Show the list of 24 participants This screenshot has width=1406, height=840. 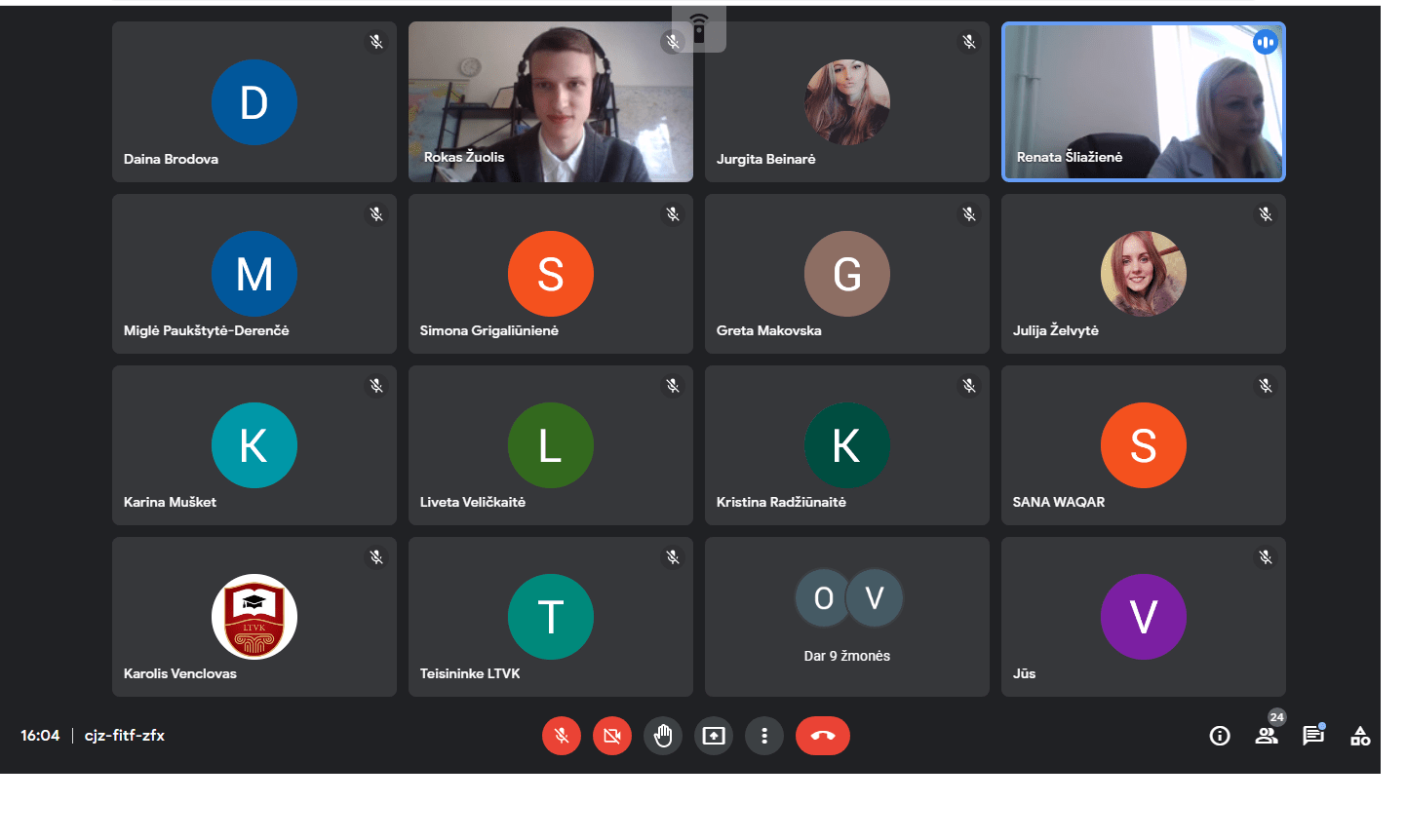tap(1267, 736)
